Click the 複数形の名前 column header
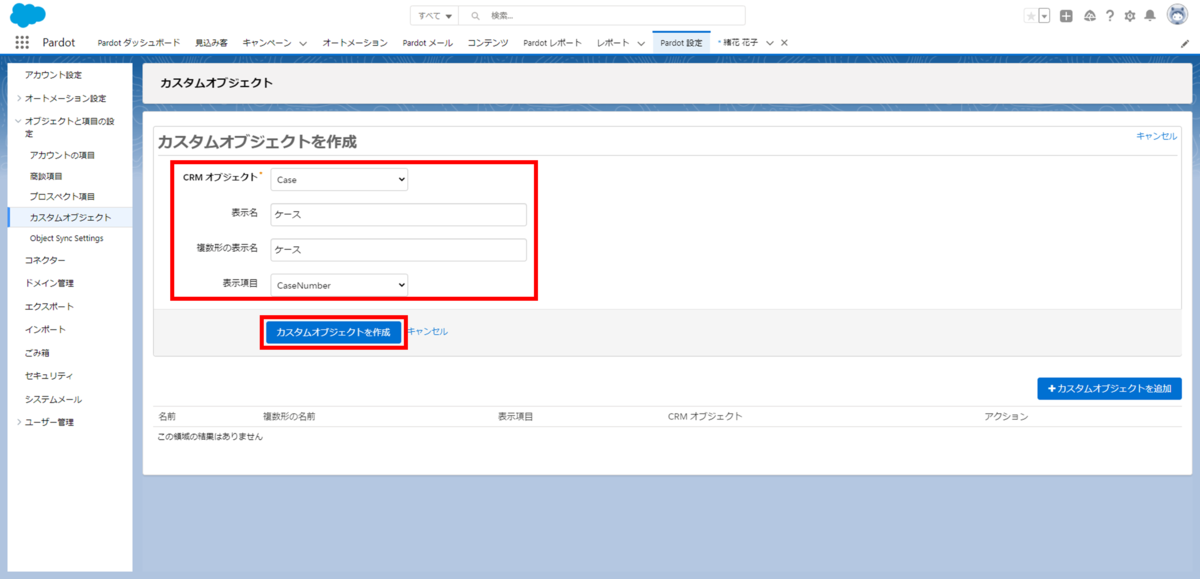 (289, 416)
